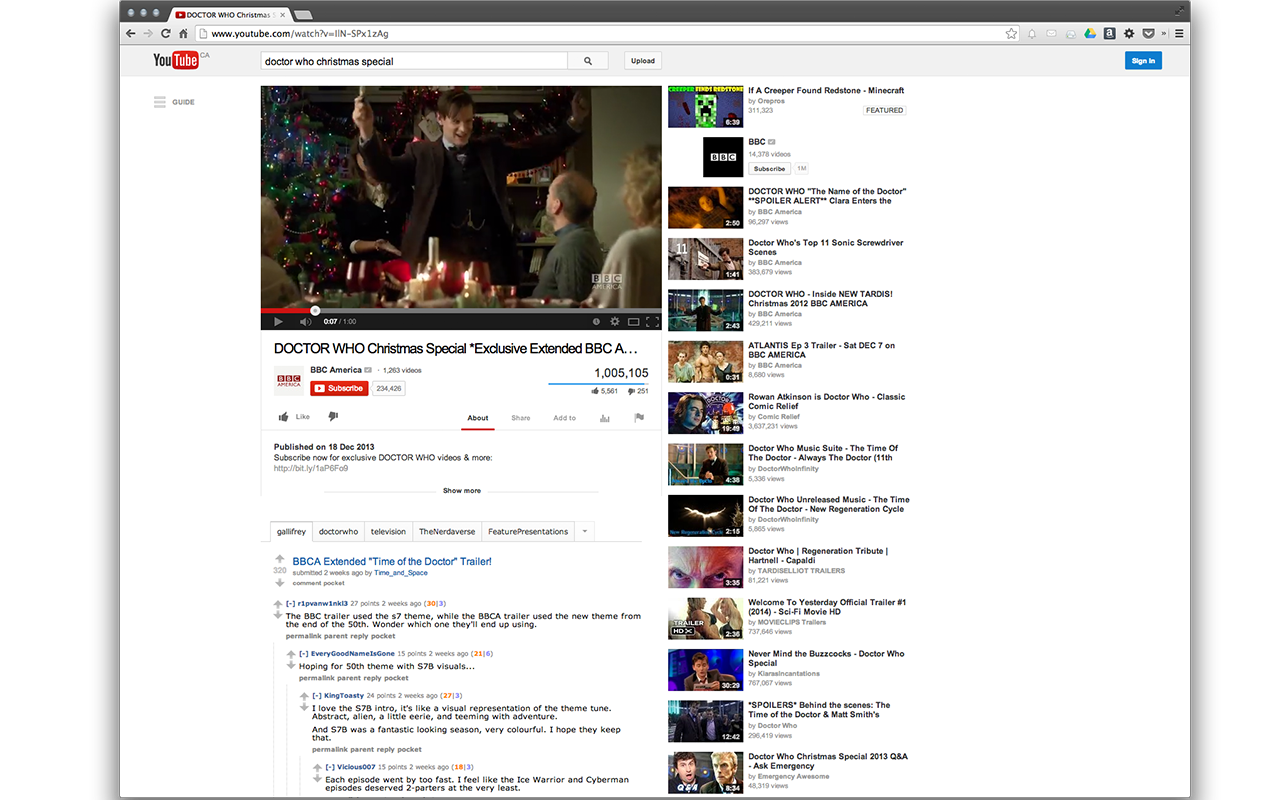Show hidden extensions via the chevron

(1164, 33)
